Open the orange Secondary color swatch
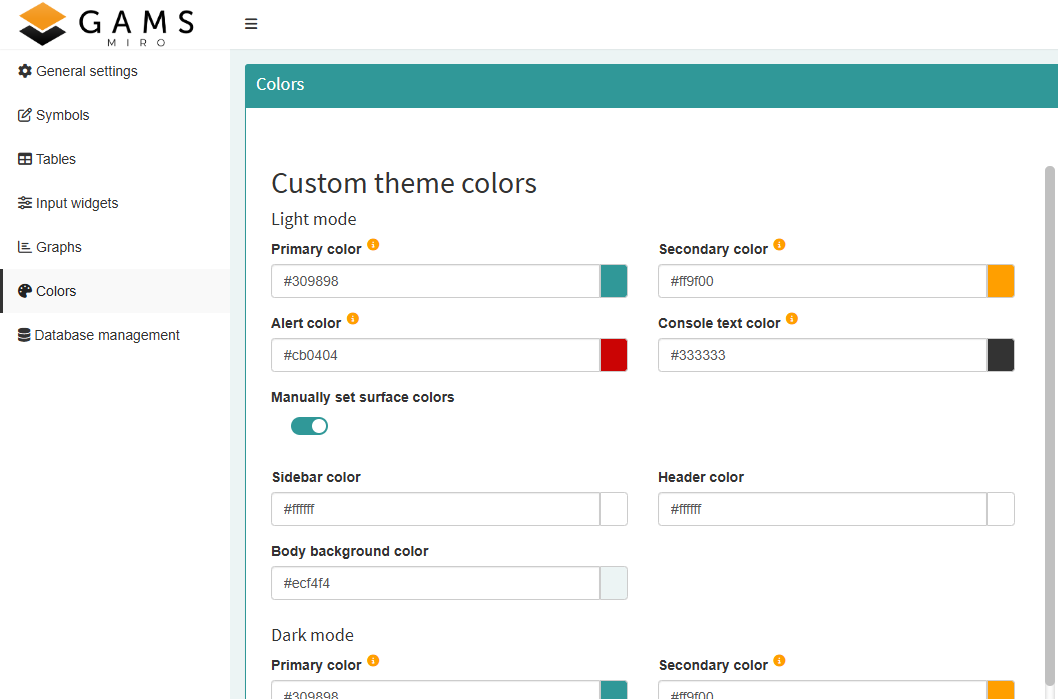The image size is (1058, 699). click(1001, 281)
